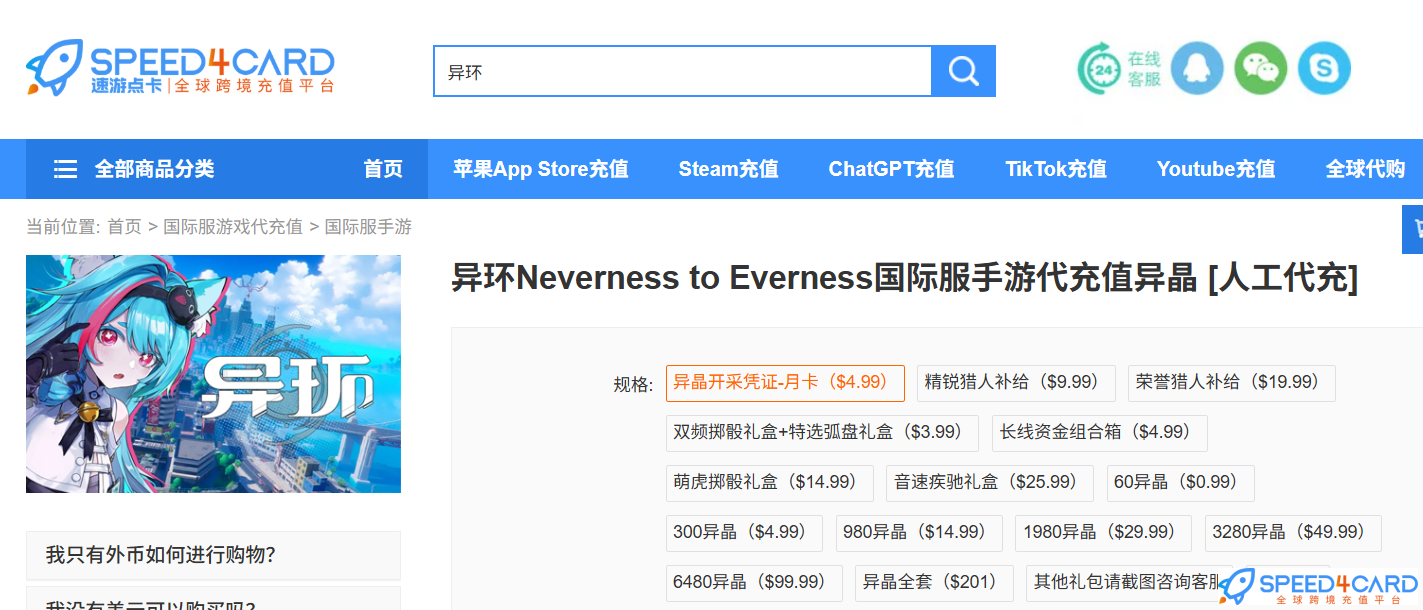Open the 国际服游戏代充值 breadcrumb link
The image size is (1423, 610).
(231, 227)
